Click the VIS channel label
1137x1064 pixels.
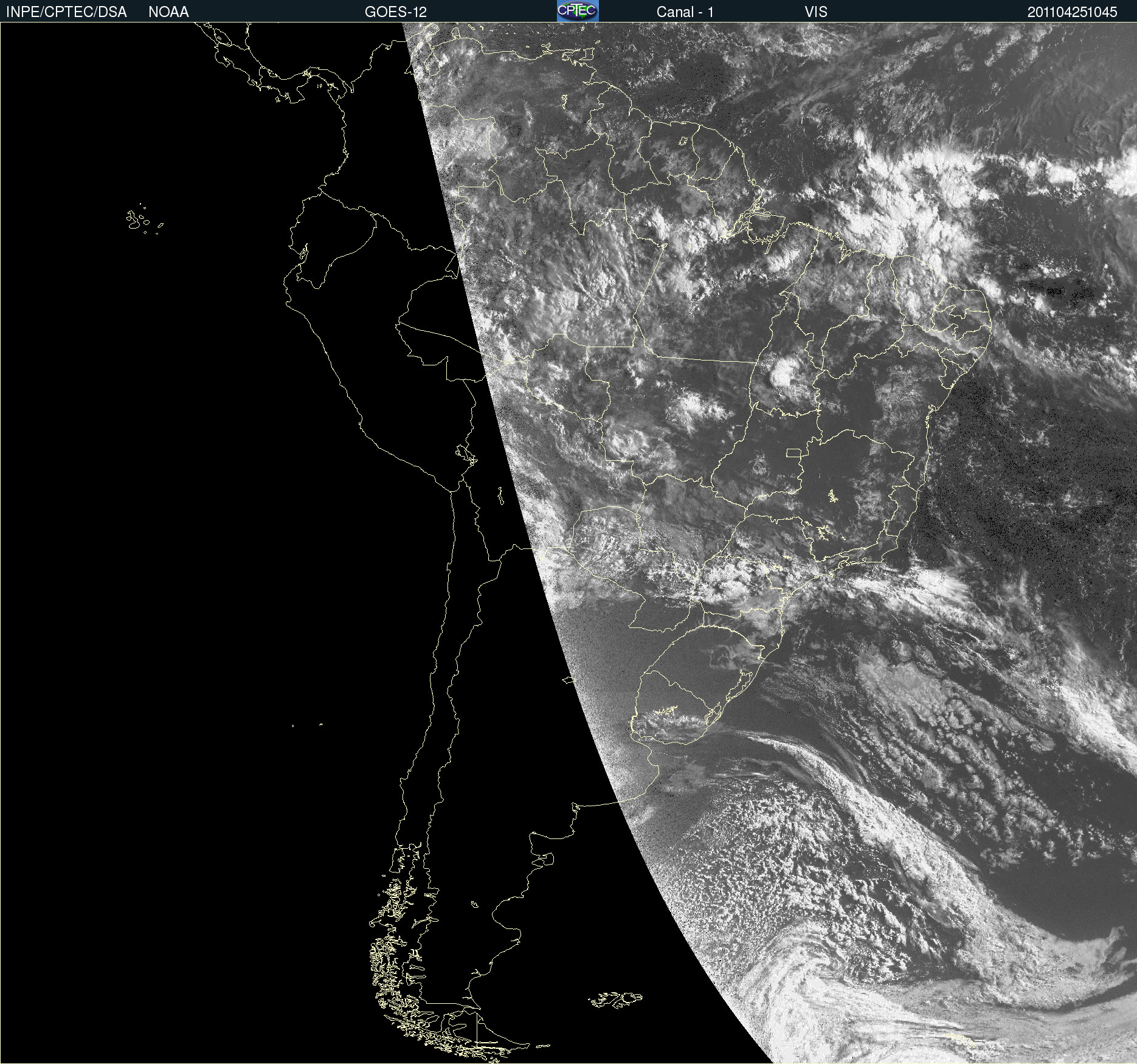pyautogui.click(x=816, y=12)
